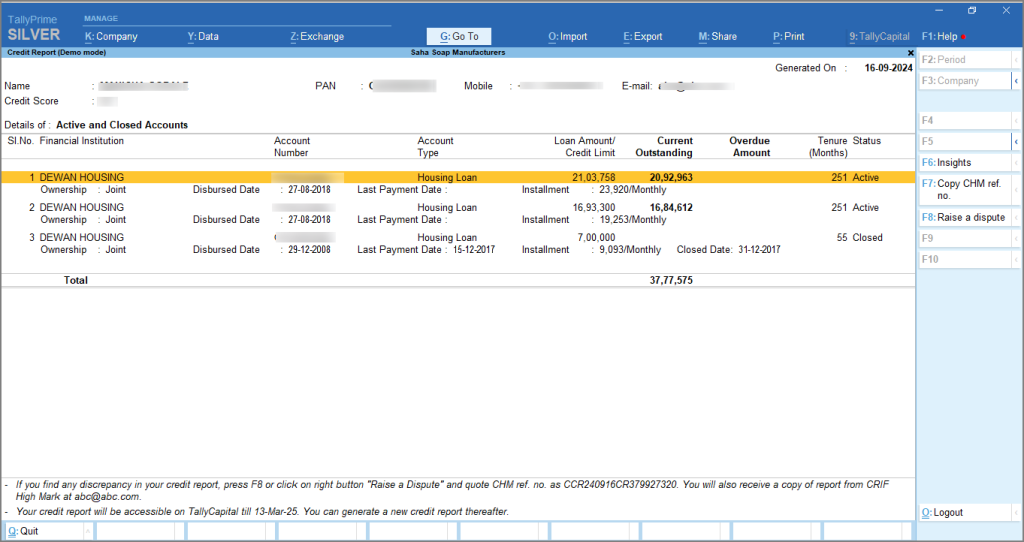Screen dimensions: 1024x542
Task: Click the chevron next to F6: Insights
Action: coord(1017,163)
